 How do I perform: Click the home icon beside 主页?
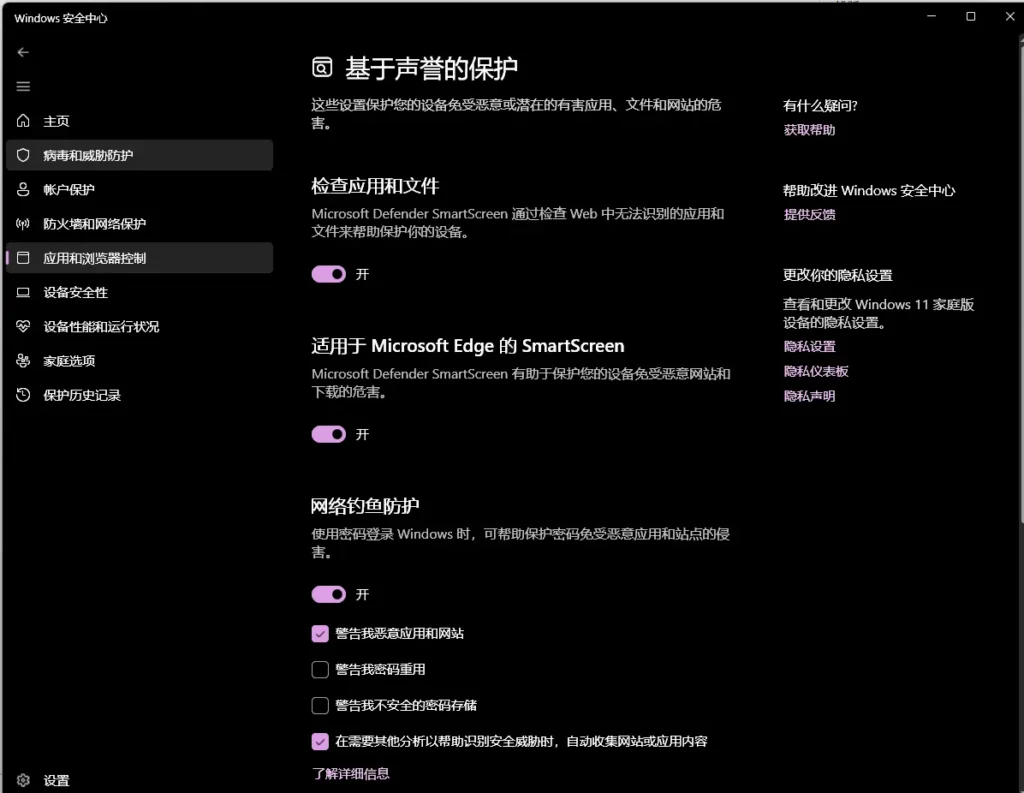click(x=23, y=121)
